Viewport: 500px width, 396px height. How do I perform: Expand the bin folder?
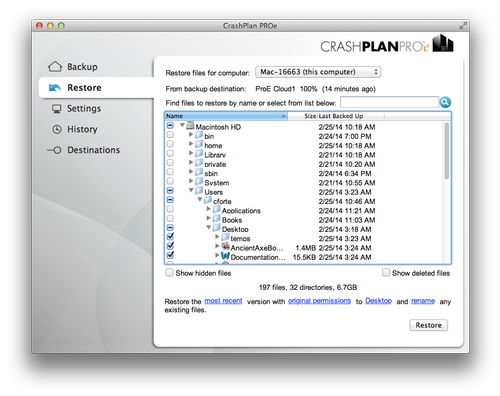pyautogui.click(x=191, y=134)
